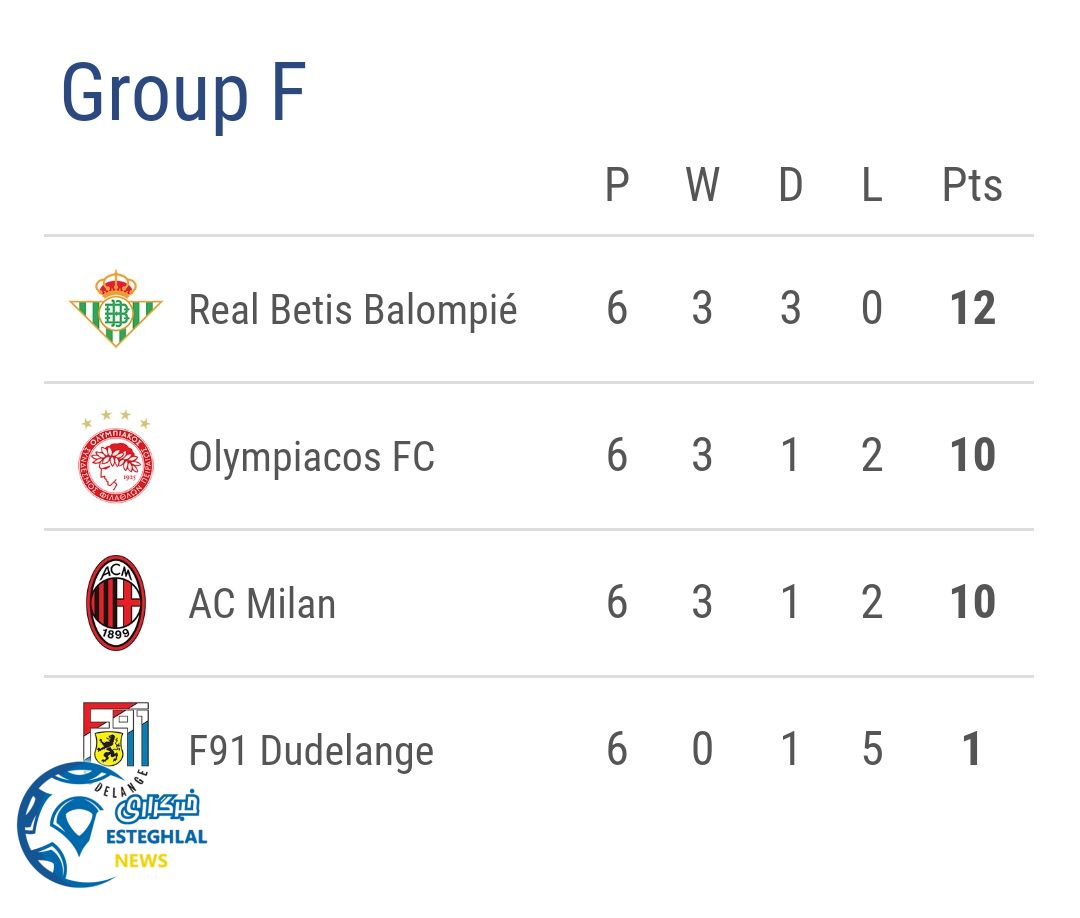Click Olympiacos FC's 10 points value
This screenshot has width=1080, height=918.
(x=972, y=456)
